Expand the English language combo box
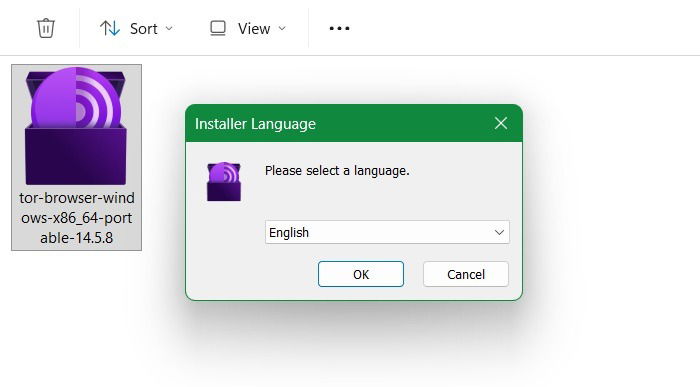The image size is (700, 387). pos(387,232)
